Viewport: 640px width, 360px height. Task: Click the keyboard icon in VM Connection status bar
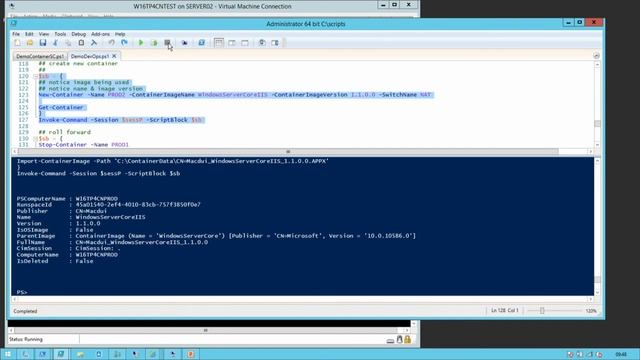(x=390, y=340)
